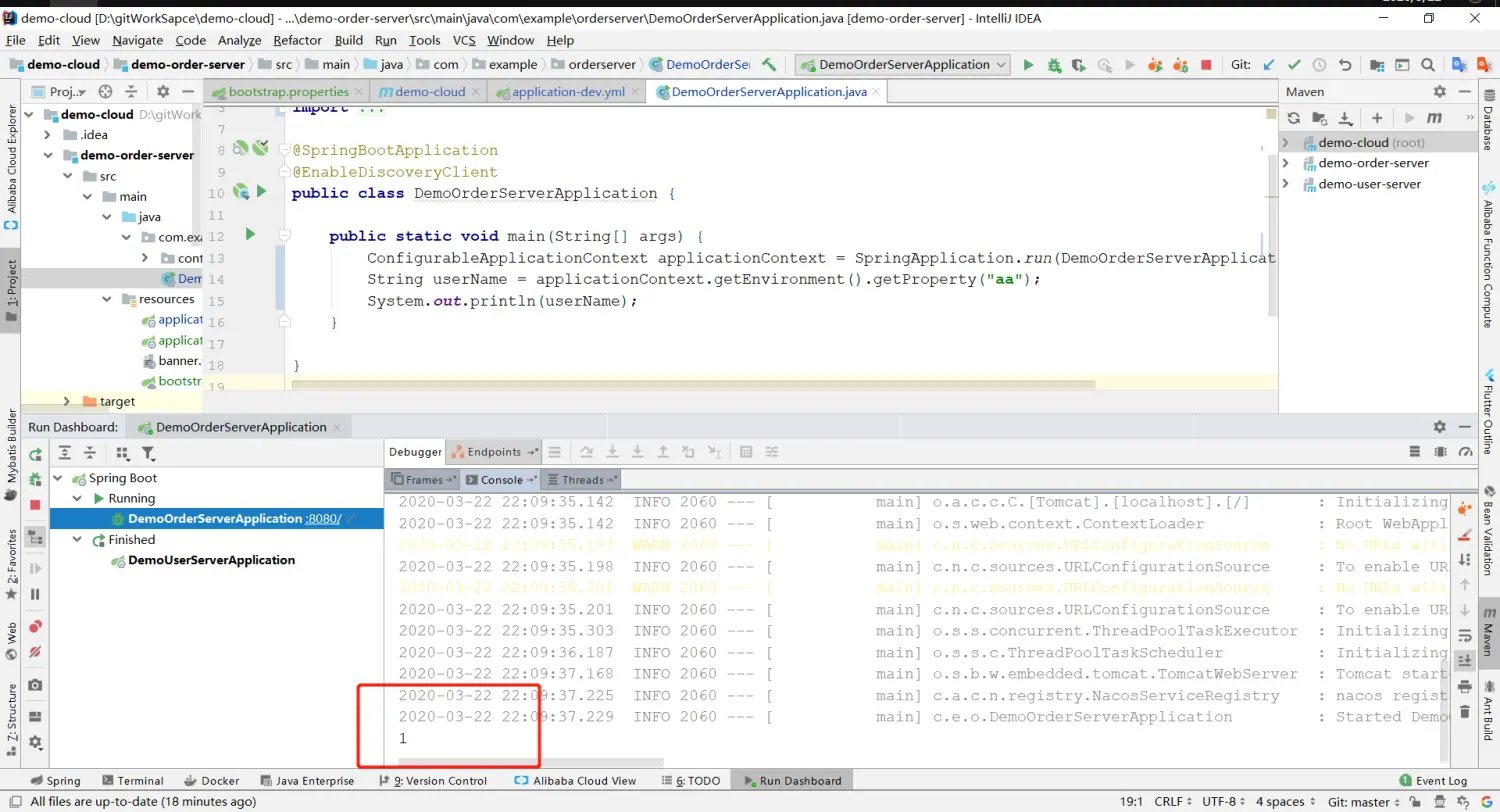1500x812 pixels.
Task: Switch to the application-dev.yml tab
Action: point(567,92)
